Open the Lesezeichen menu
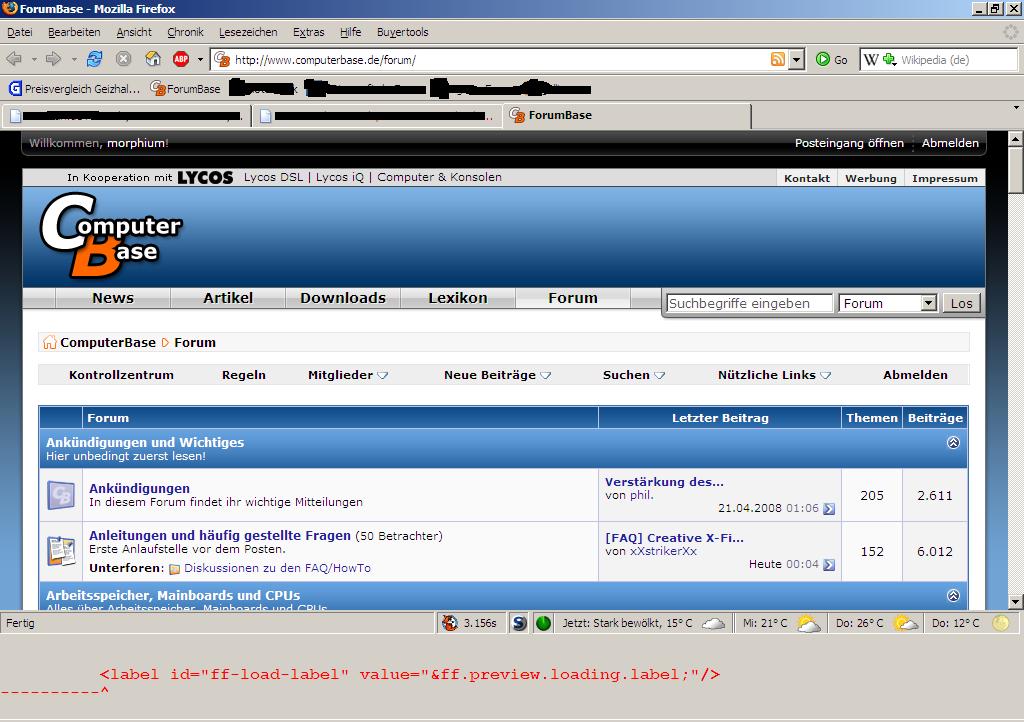 point(248,32)
